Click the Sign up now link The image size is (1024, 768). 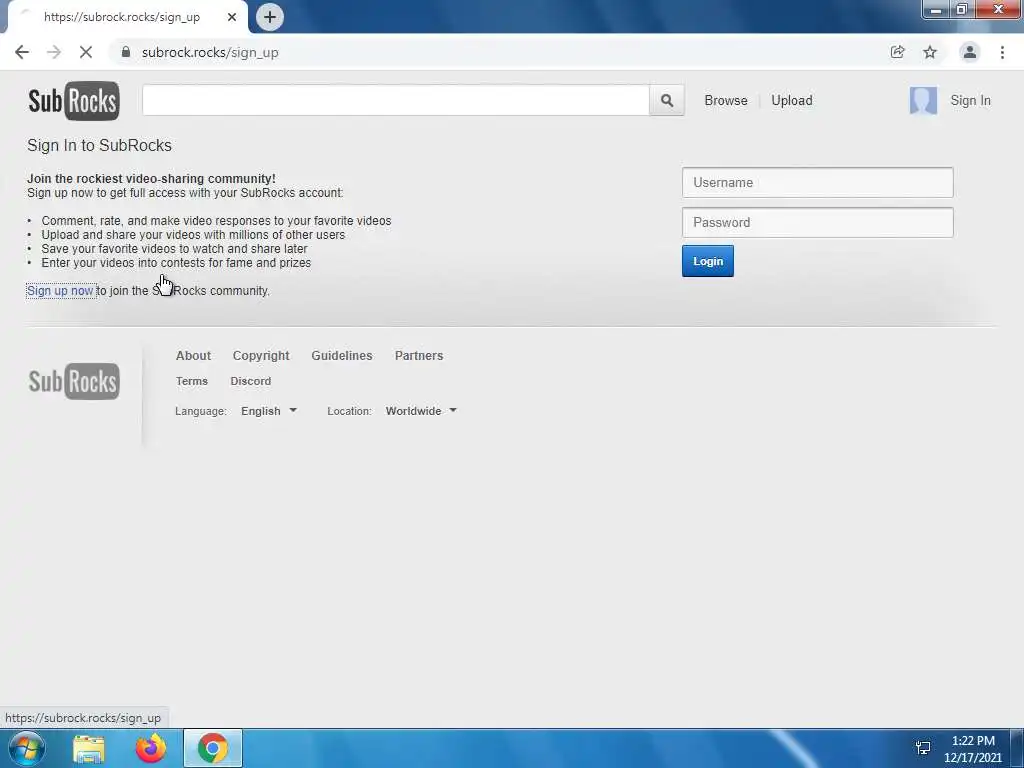(61, 291)
